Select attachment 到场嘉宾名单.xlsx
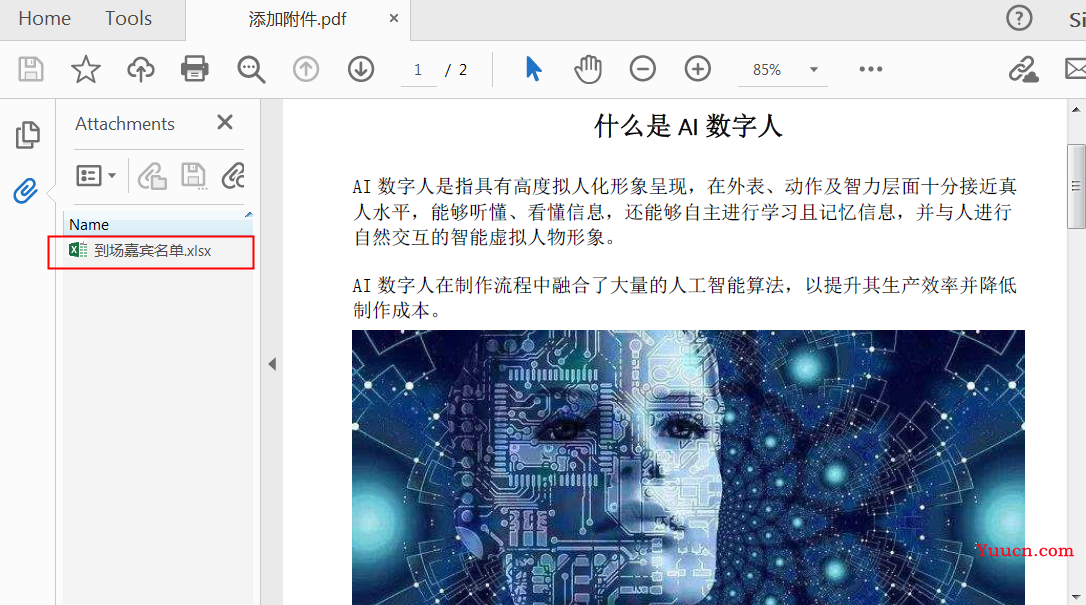The image size is (1086, 605). point(151,251)
